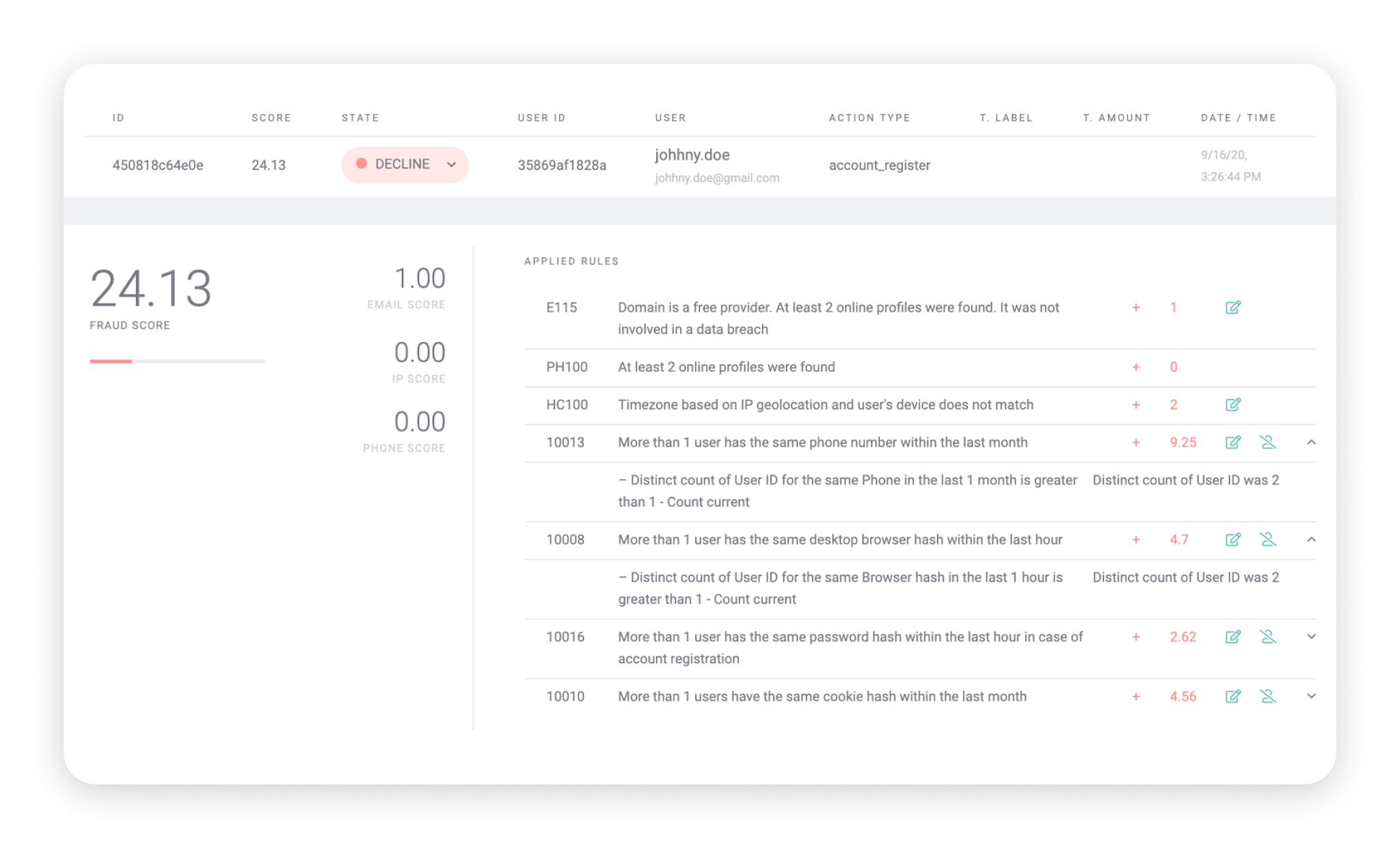Image resolution: width=1400 pixels, height=849 pixels.
Task: Sort by DATE / TIME column header
Action: (x=1238, y=118)
